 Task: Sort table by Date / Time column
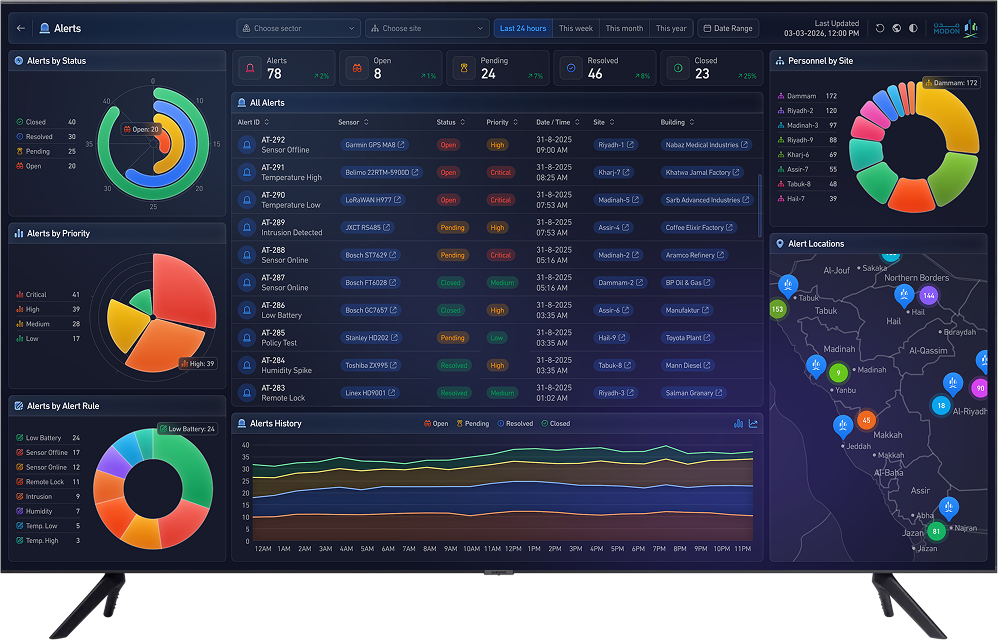coord(558,122)
